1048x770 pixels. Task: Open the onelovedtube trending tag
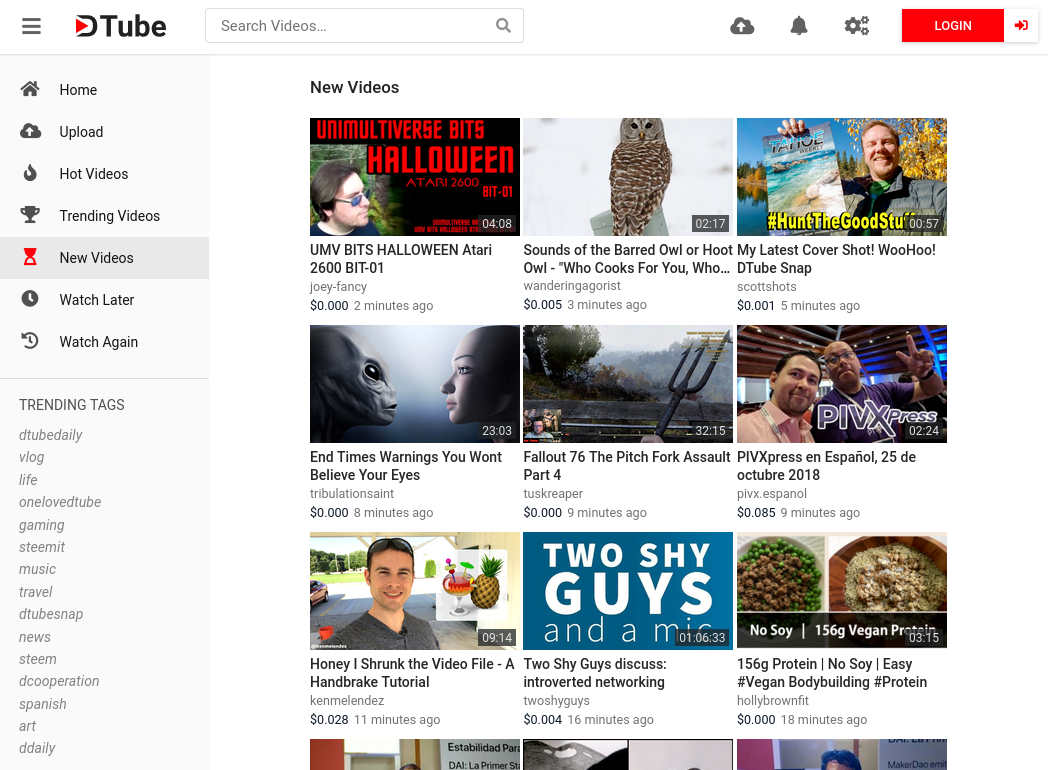pos(60,502)
